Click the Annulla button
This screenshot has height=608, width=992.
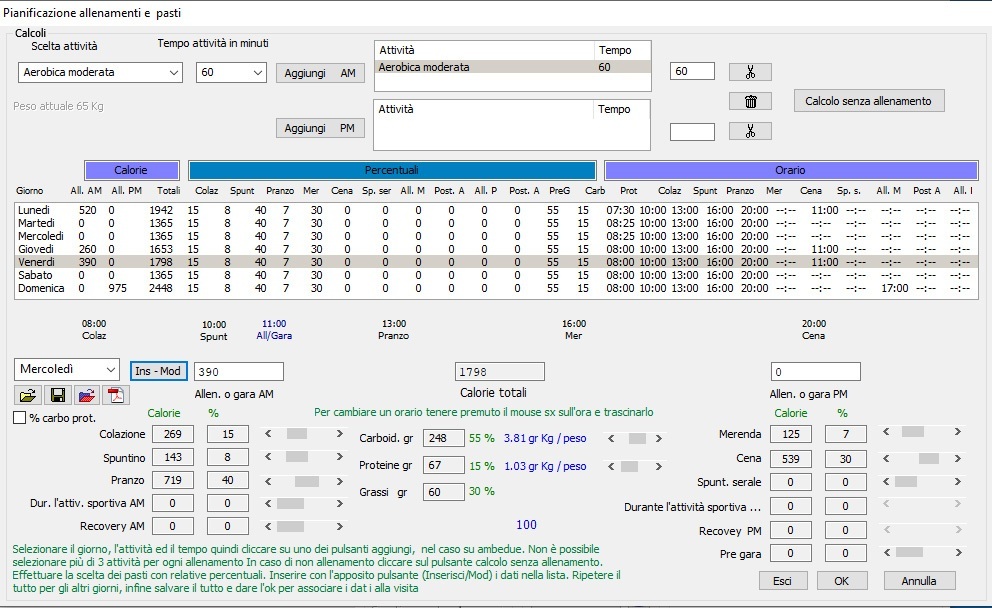pos(919,581)
